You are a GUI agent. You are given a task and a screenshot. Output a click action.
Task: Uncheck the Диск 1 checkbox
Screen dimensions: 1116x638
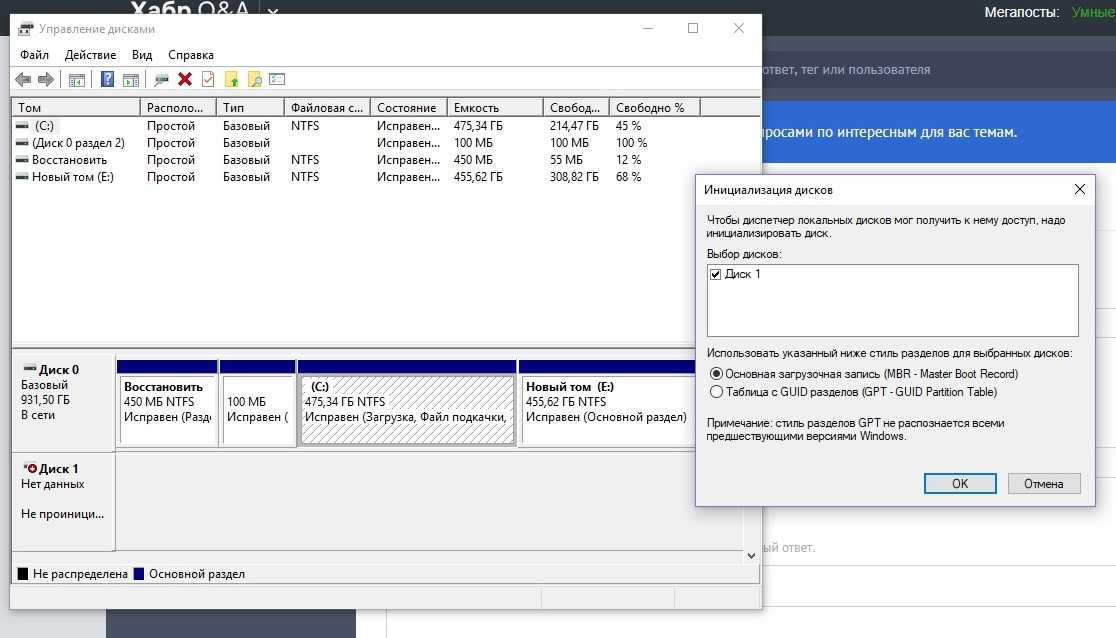pos(715,274)
